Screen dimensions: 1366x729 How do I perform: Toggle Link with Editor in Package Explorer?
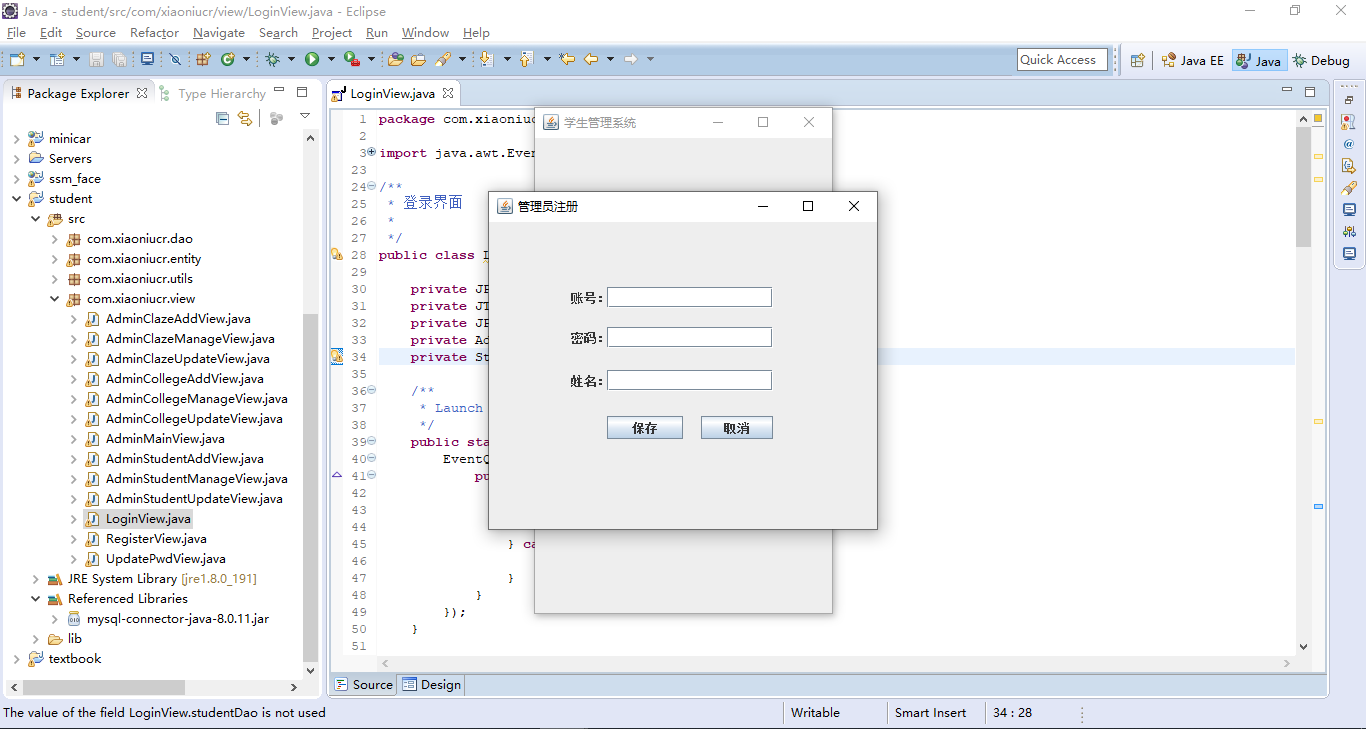tap(245, 118)
